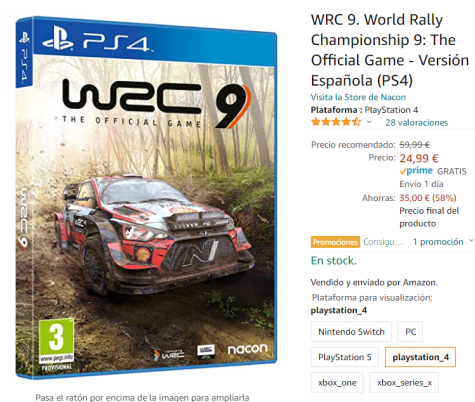The height and width of the screenshot is (402, 475).
Task: Click the PS4 logo on game cover
Action: coord(96,41)
